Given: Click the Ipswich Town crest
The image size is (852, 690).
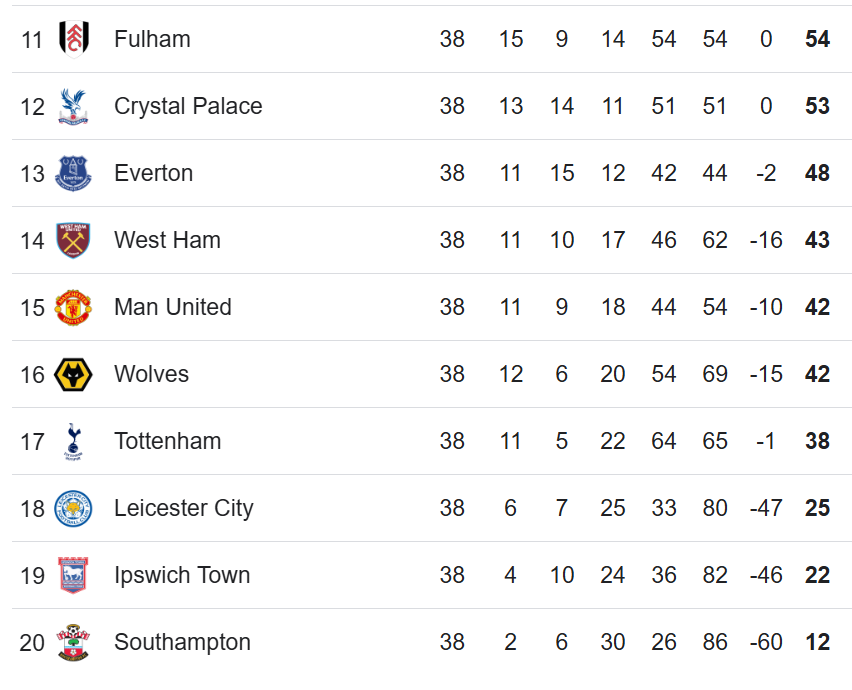Looking at the screenshot, I should tap(73, 575).
